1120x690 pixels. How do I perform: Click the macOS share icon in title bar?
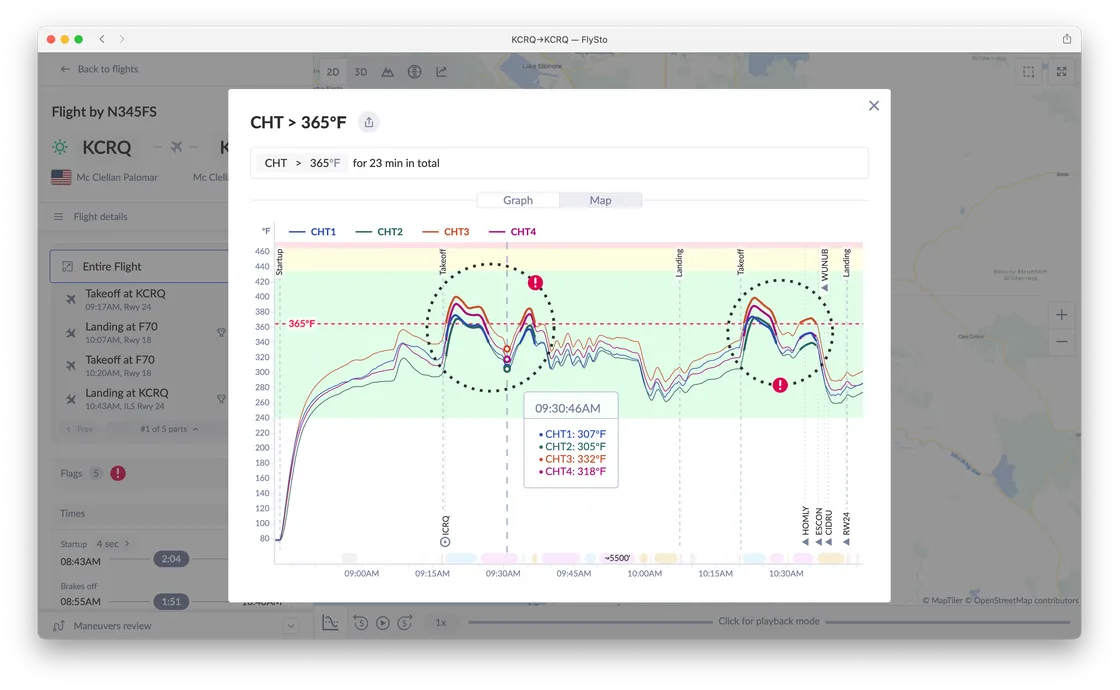1066,39
